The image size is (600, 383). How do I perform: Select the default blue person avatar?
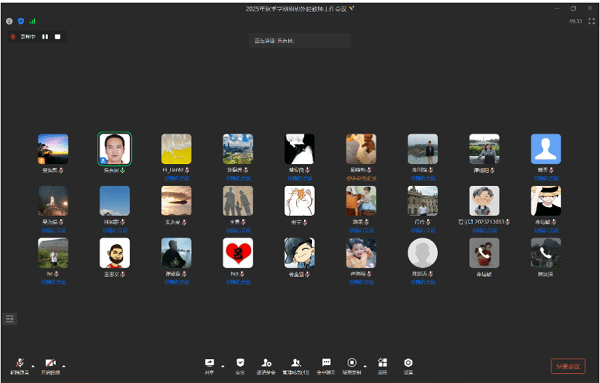pyautogui.click(x=546, y=149)
